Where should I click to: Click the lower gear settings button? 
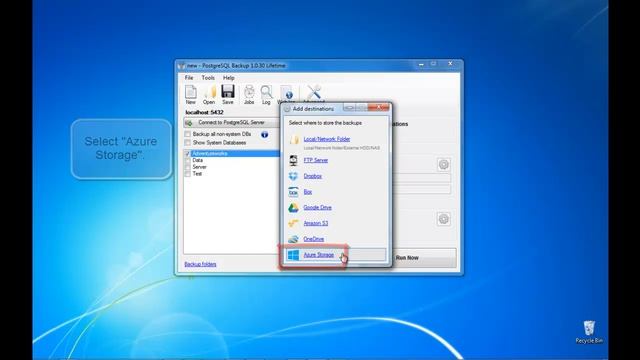tap(444, 219)
